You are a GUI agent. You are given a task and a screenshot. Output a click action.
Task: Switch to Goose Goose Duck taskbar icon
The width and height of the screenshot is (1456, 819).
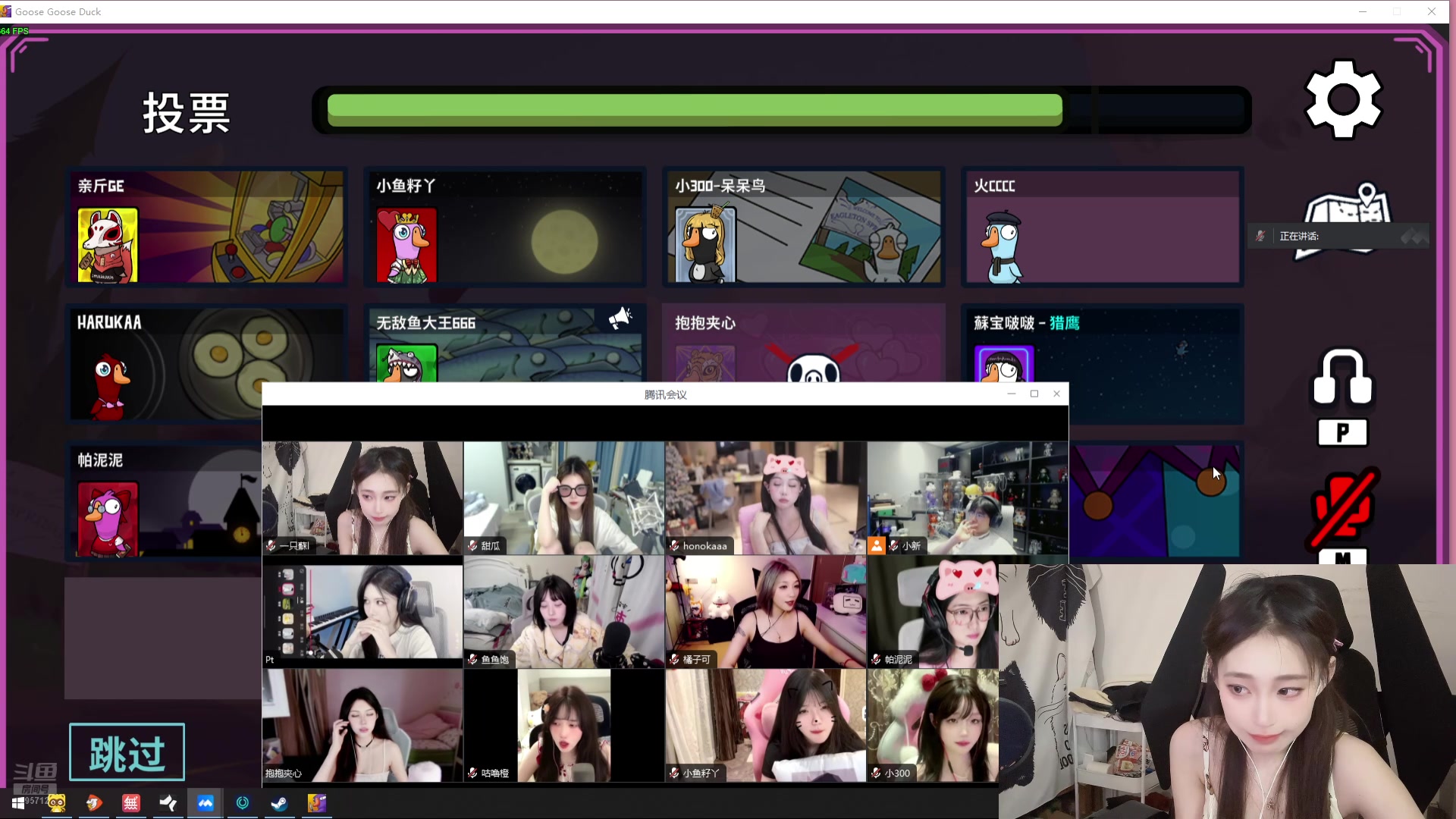click(x=317, y=803)
